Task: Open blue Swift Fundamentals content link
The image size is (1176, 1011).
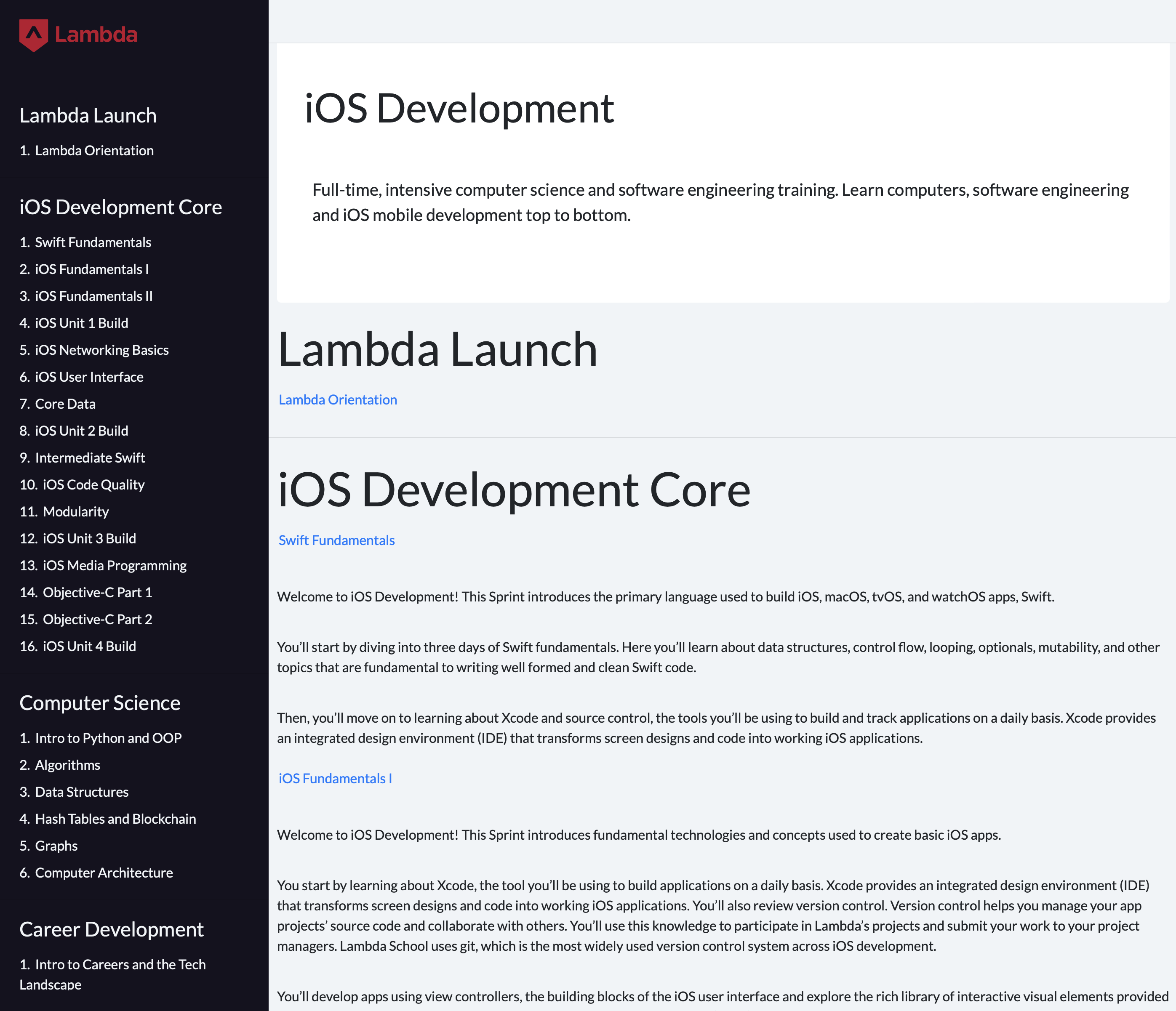Action: click(336, 540)
